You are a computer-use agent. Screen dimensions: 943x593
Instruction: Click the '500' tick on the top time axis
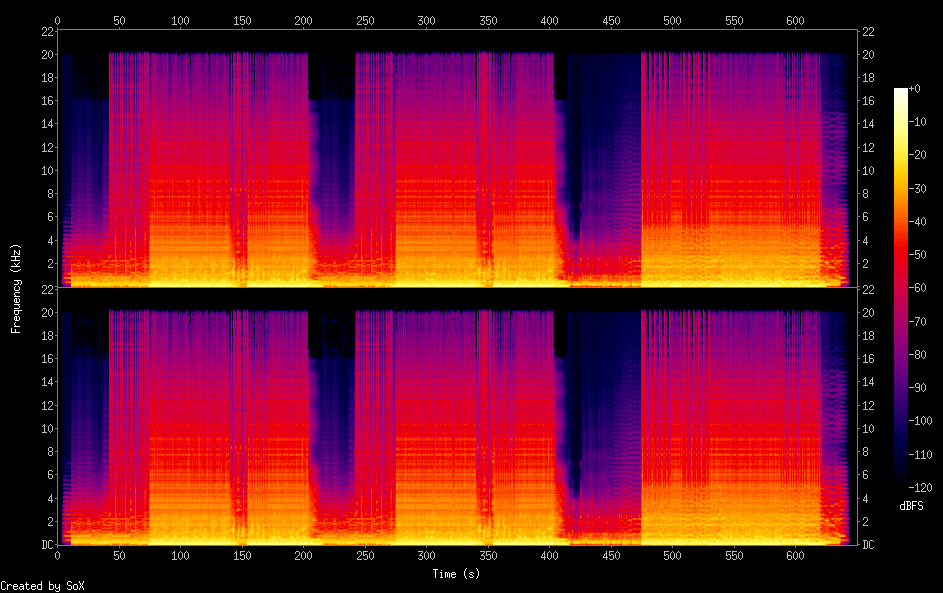point(672,20)
